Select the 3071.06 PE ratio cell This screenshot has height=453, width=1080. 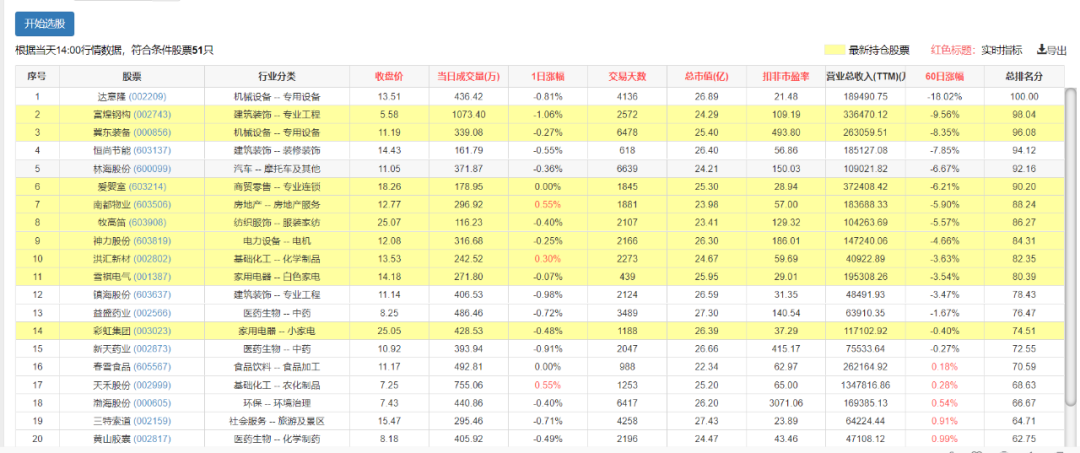(786, 403)
